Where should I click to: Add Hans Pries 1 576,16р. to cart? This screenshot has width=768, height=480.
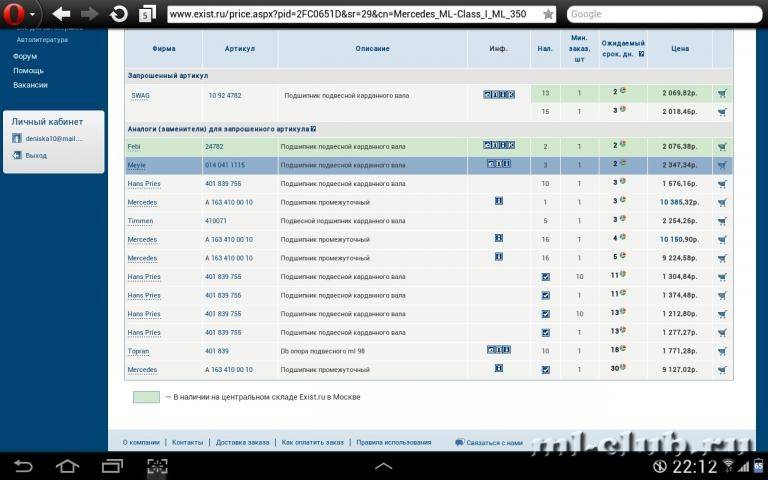[x=722, y=184]
